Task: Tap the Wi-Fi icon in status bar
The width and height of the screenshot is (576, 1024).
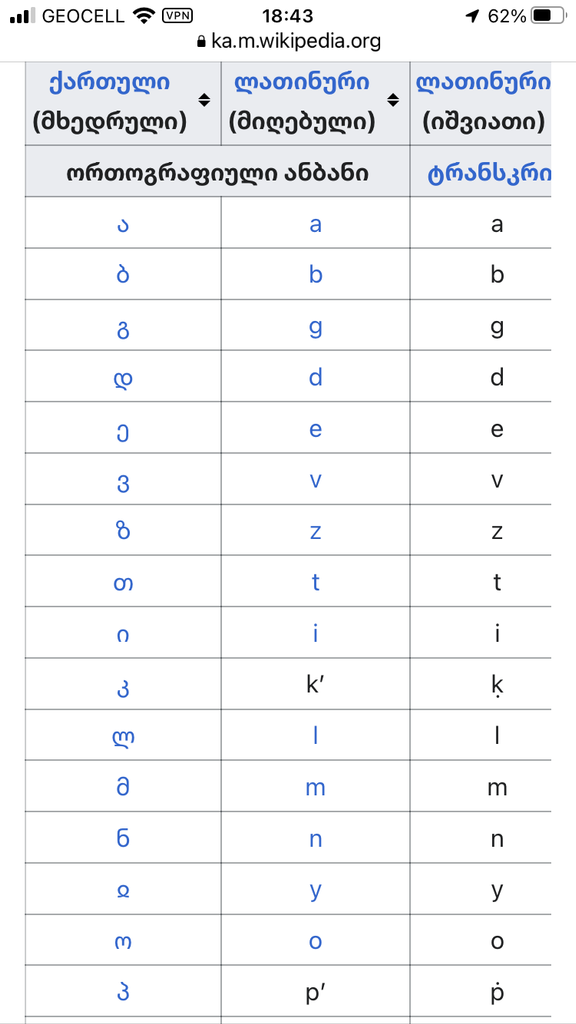Action: (142, 15)
